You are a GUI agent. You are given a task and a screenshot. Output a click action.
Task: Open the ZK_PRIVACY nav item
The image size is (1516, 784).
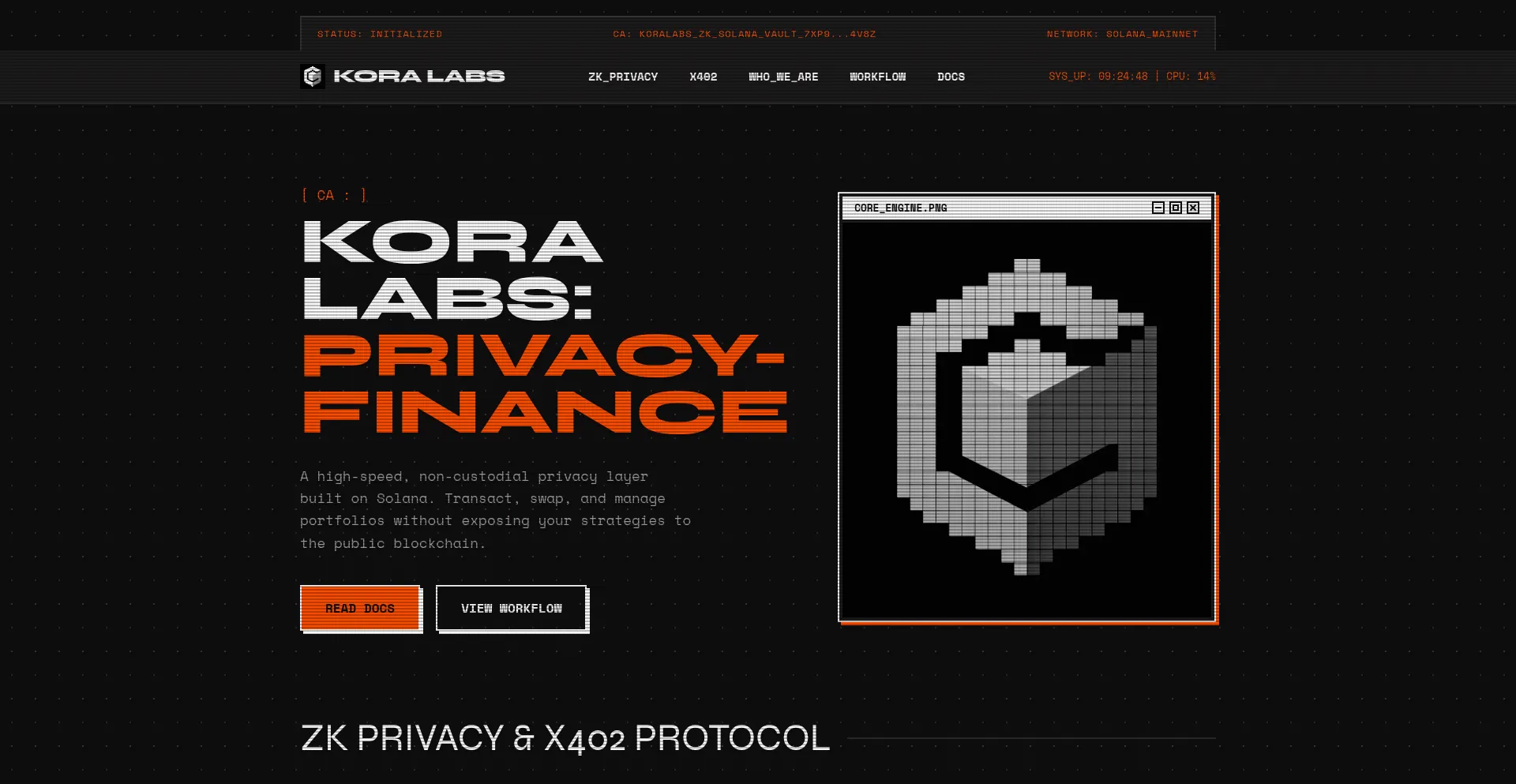click(x=623, y=77)
